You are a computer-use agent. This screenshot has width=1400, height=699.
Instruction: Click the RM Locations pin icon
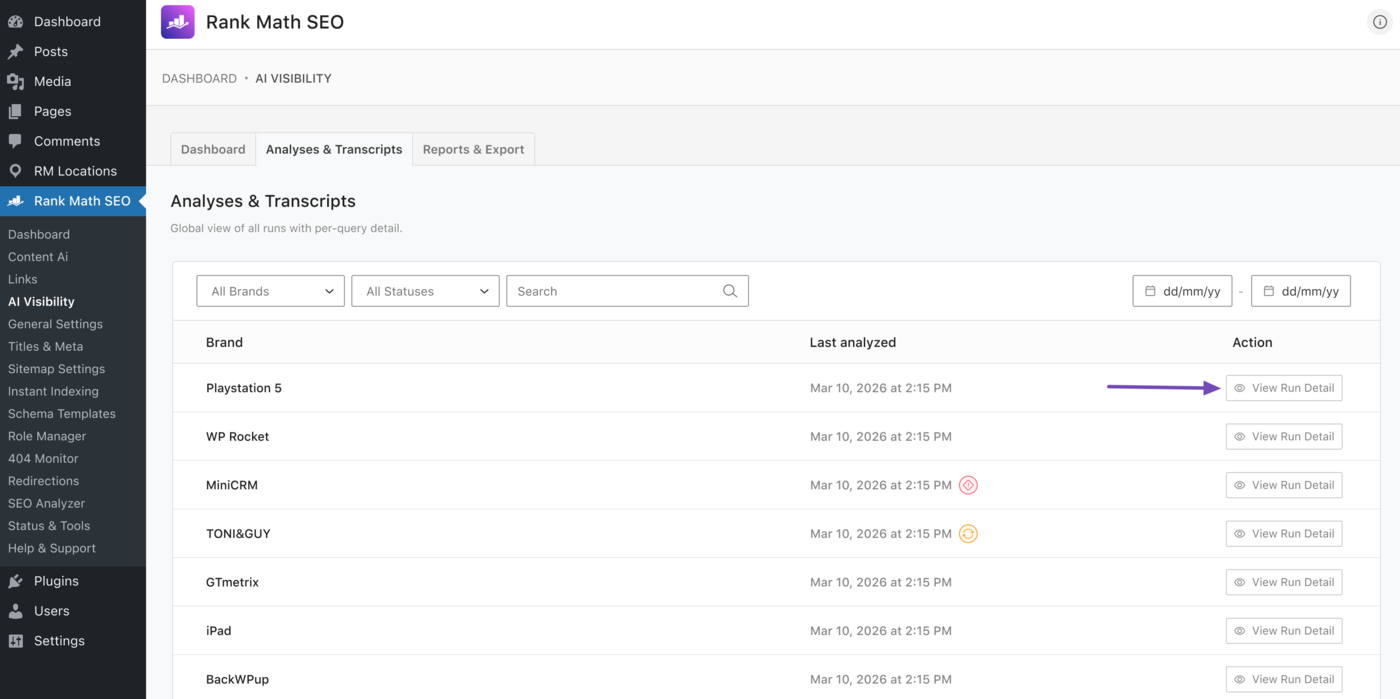(x=16, y=171)
